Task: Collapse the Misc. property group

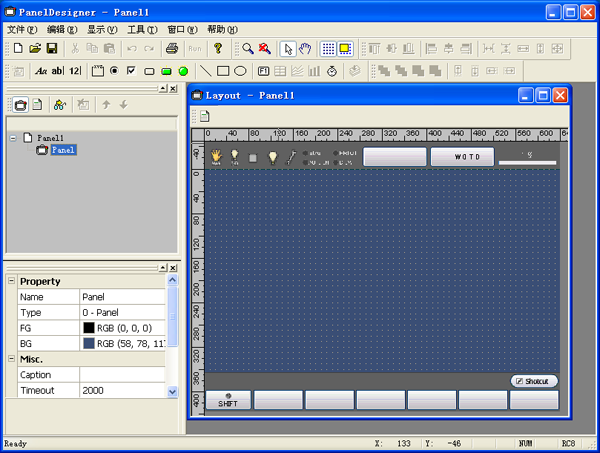Action: point(12,359)
